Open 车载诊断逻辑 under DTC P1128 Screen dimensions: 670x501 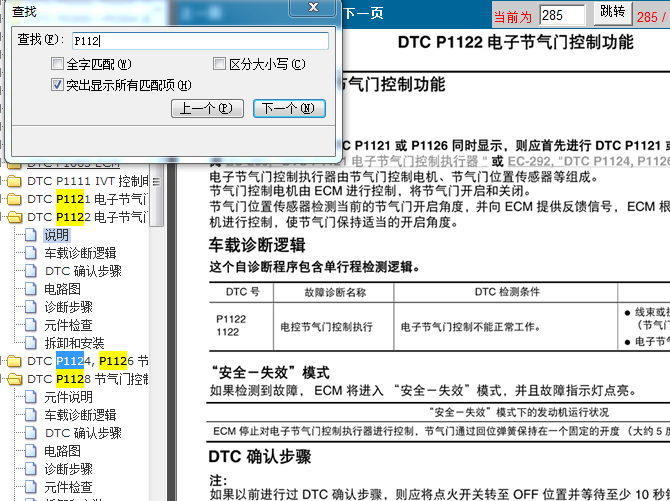click(x=80, y=415)
